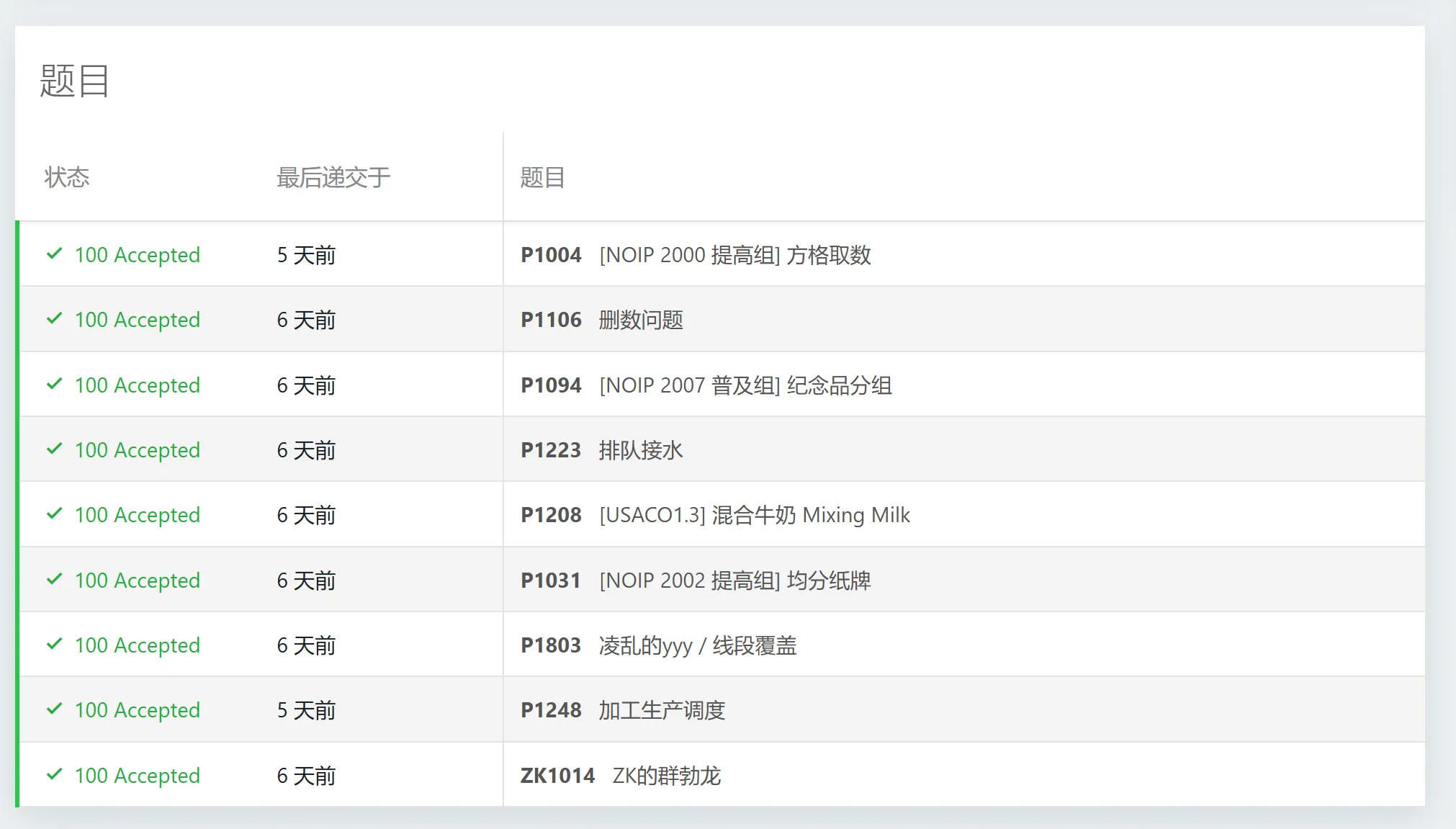The image size is (1456, 829).
Task: Click checkmark icon in P1803 row
Action: pos(54,645)
